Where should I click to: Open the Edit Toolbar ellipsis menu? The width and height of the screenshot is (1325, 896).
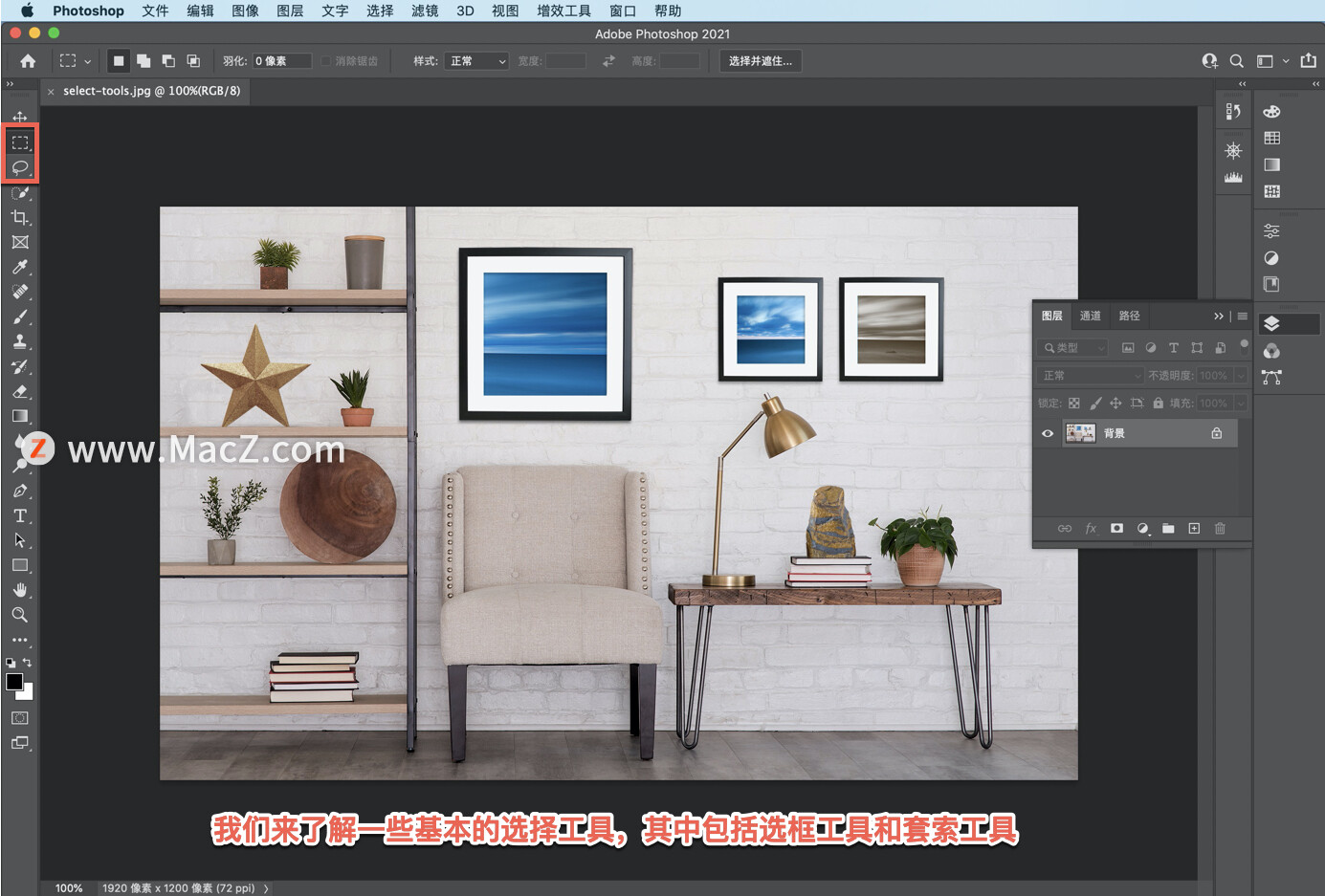click(x=20, y=640)
